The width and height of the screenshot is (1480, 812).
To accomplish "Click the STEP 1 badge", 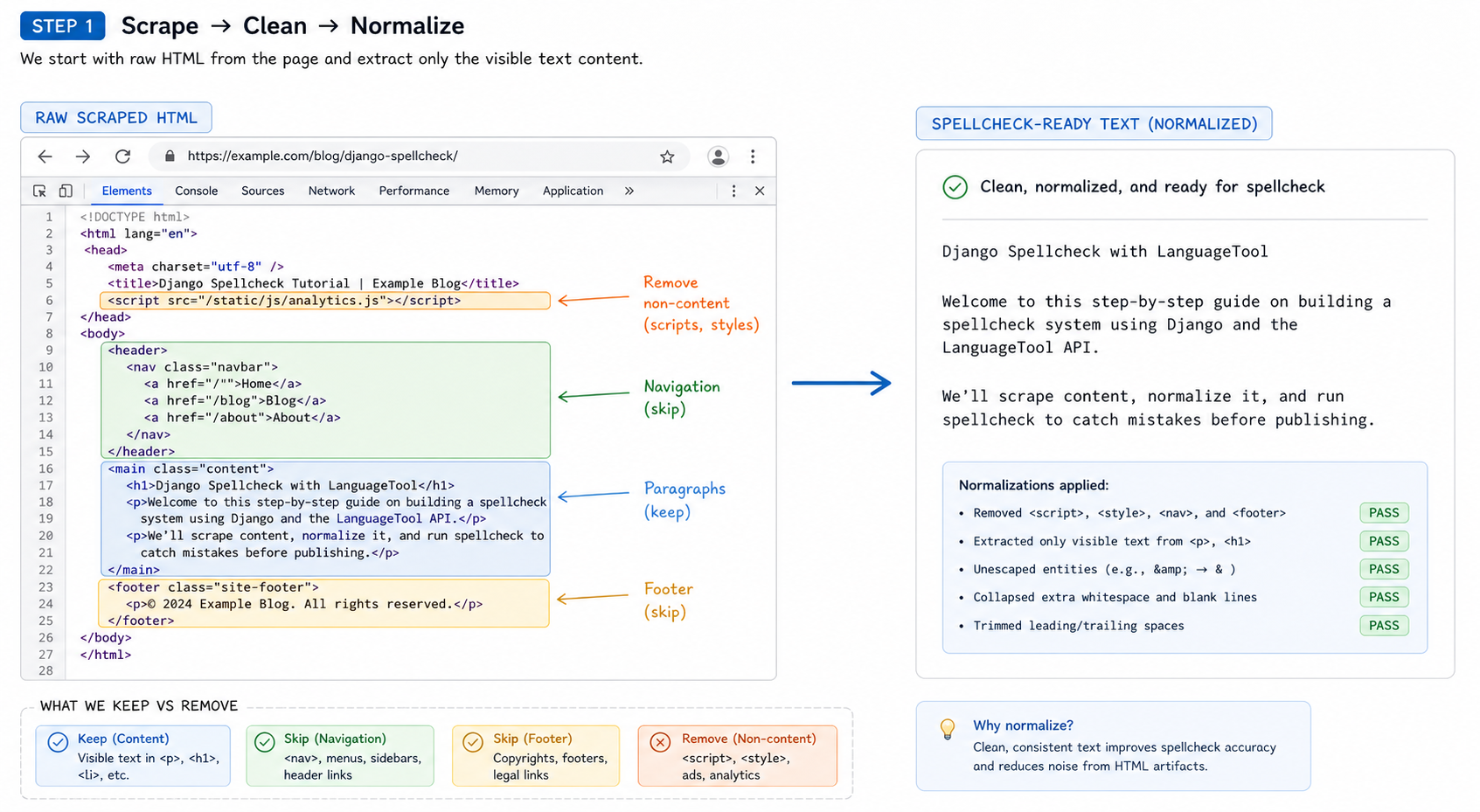I will click(63, 26).
